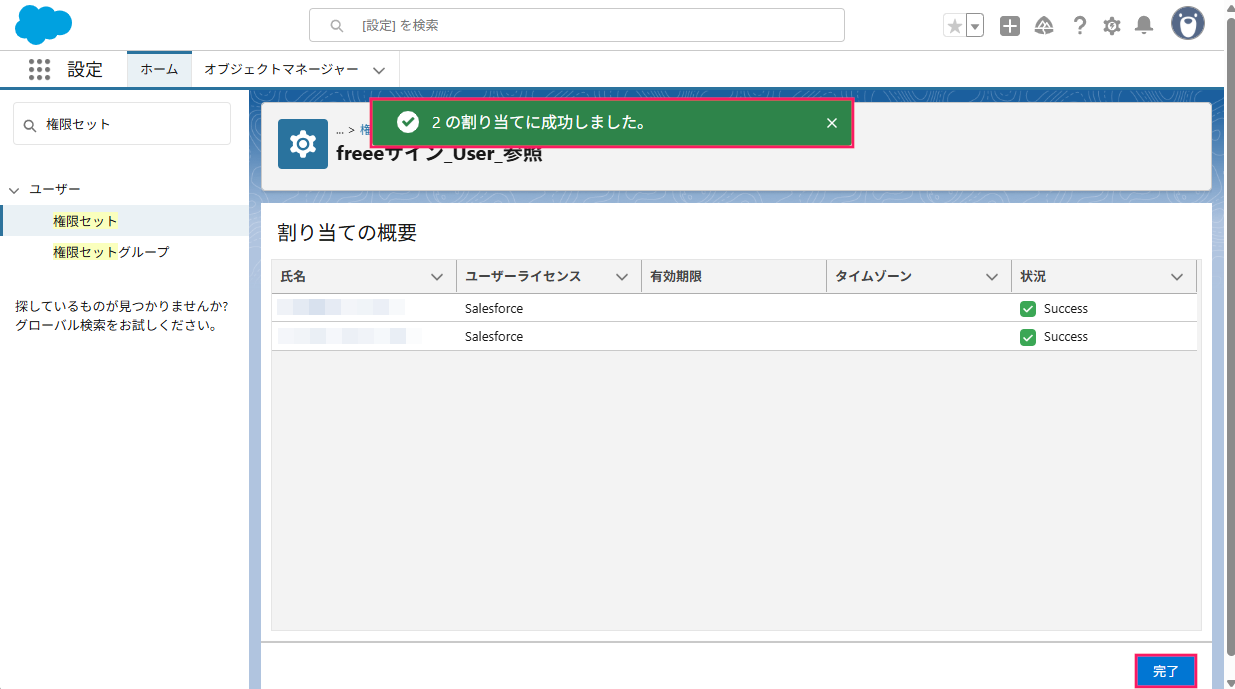Click Salesforce license in first row
The image size is (1235, 689).
pyautogui.click(x=494, y=309)
